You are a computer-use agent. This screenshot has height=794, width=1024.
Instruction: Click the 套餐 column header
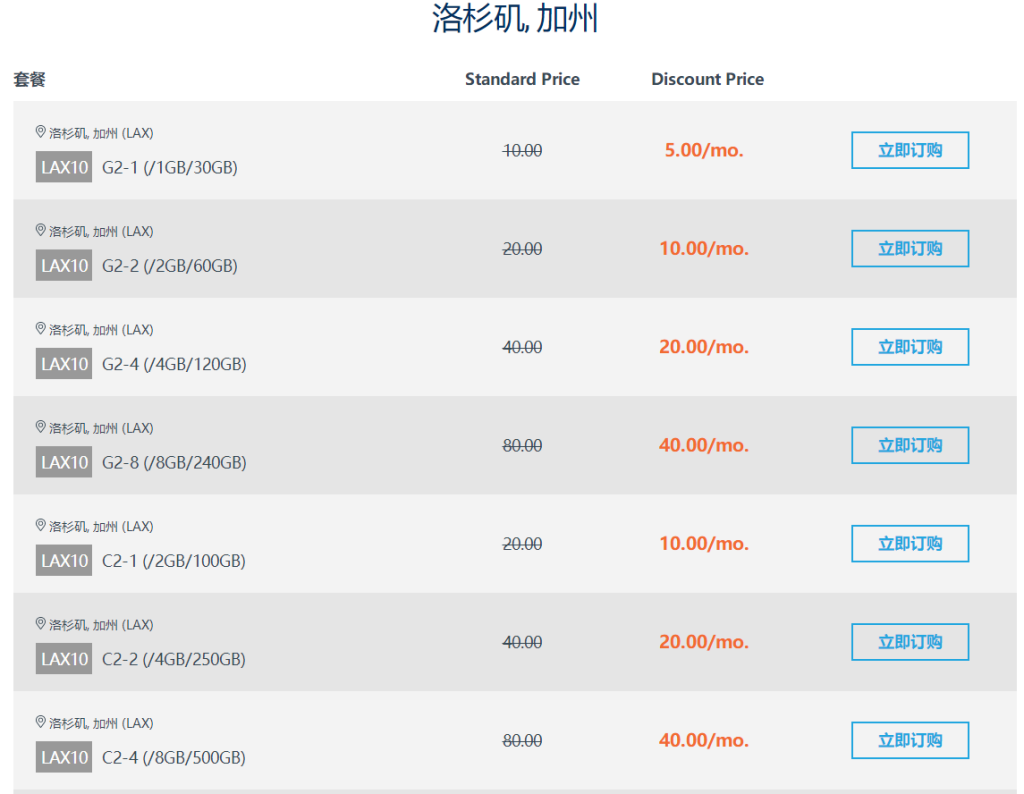pyautogui.click(x=30, y=79)
